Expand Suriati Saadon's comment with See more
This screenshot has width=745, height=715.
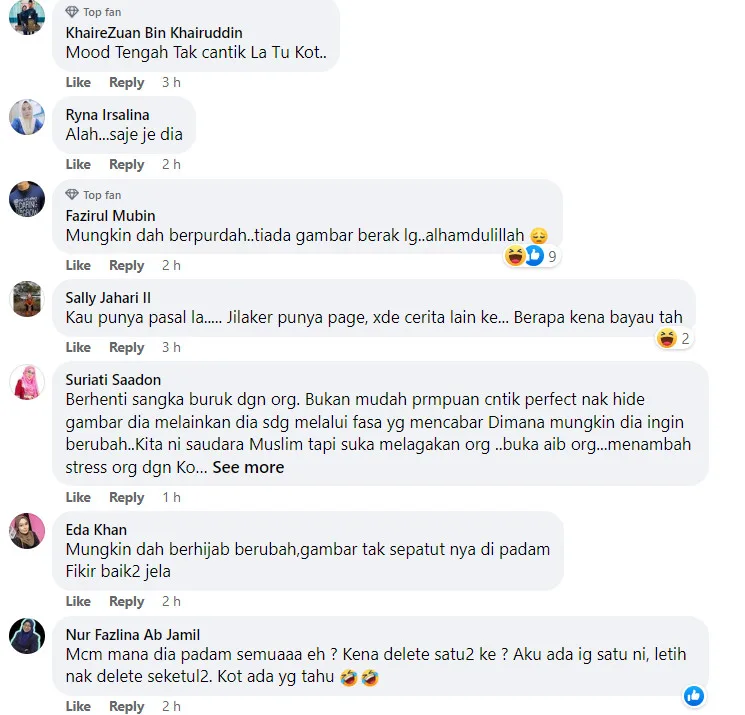tap(248, 467)
